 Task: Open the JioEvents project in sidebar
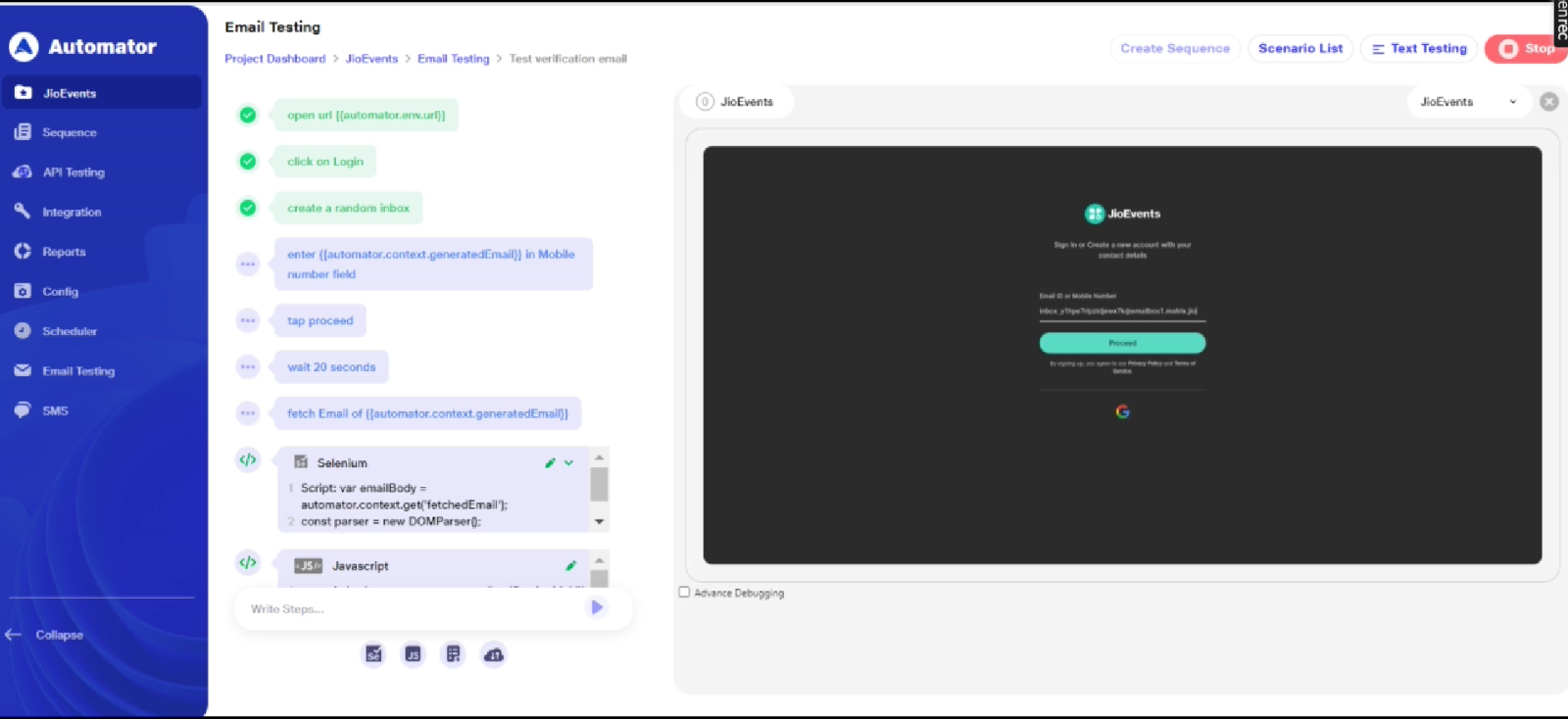point(102,93)
